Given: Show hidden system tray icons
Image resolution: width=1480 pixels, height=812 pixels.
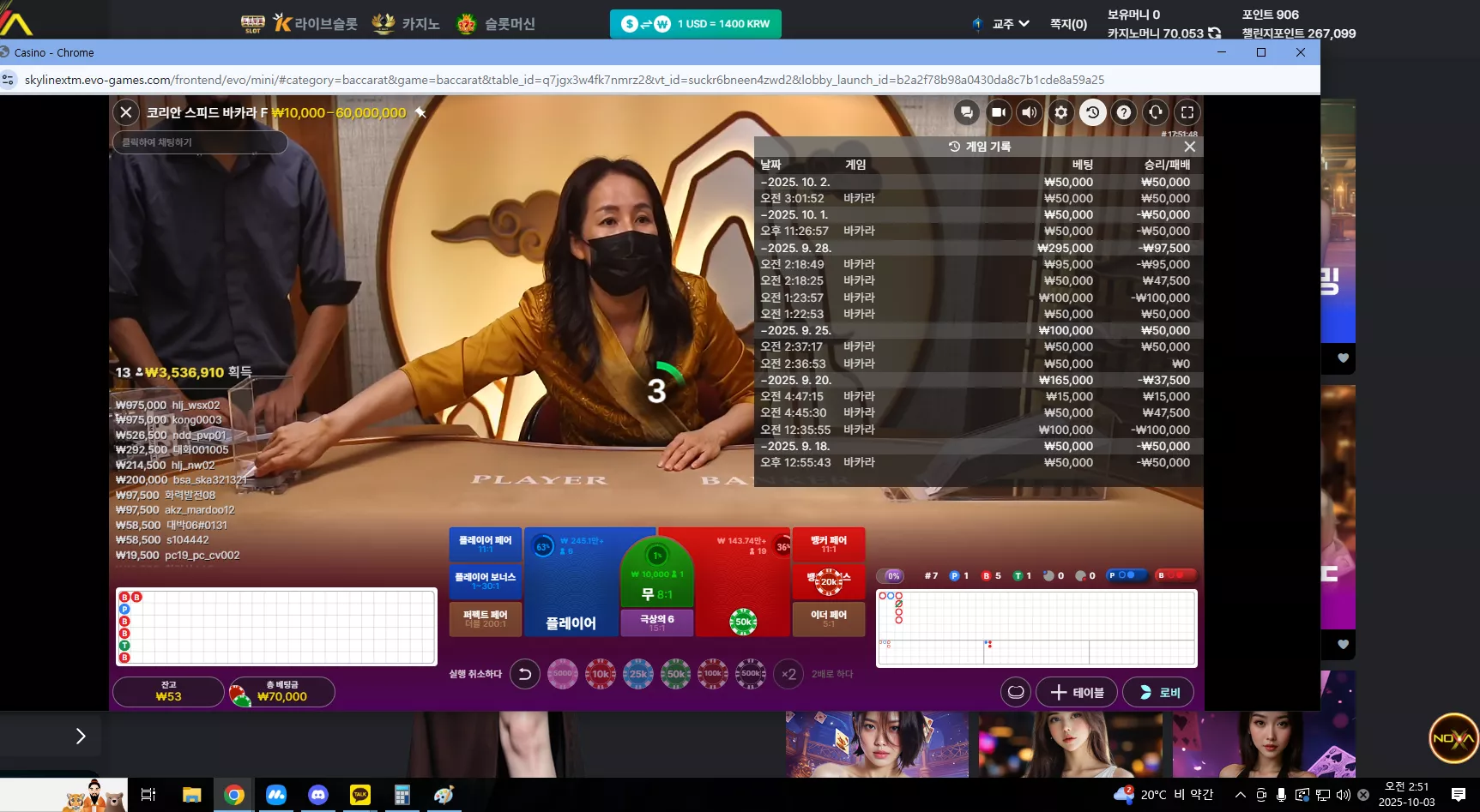Looking at the screenshot, I should click(x=1240, y=795).
